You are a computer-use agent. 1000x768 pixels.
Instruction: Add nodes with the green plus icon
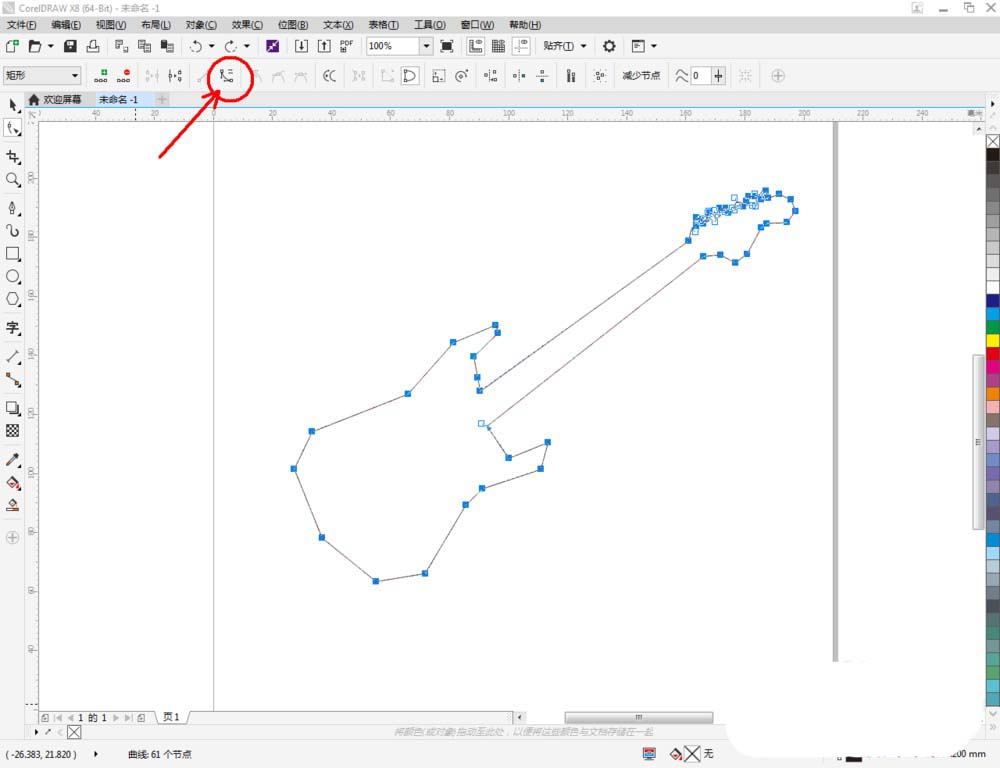click(101, 76)
